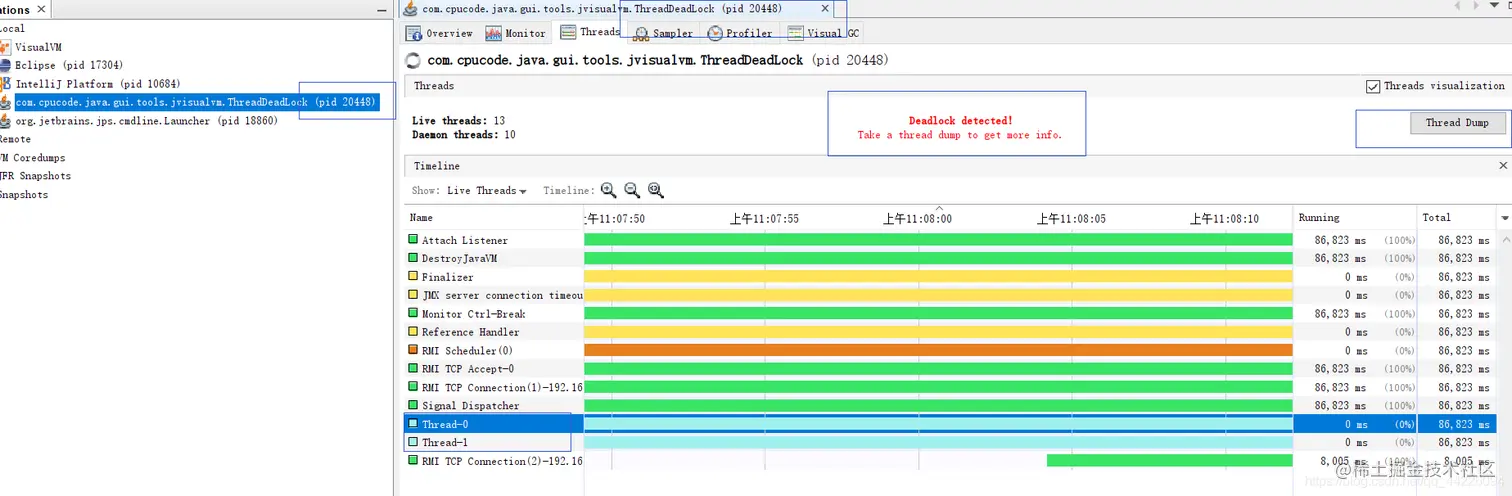Select the Snapshots tree node

[x=24, y=194]
